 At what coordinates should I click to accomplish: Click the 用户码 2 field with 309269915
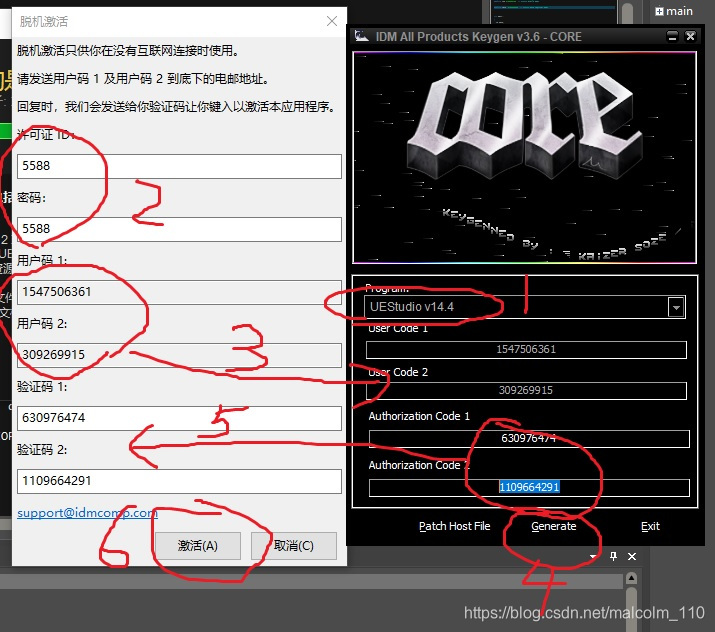coord(179,355)
